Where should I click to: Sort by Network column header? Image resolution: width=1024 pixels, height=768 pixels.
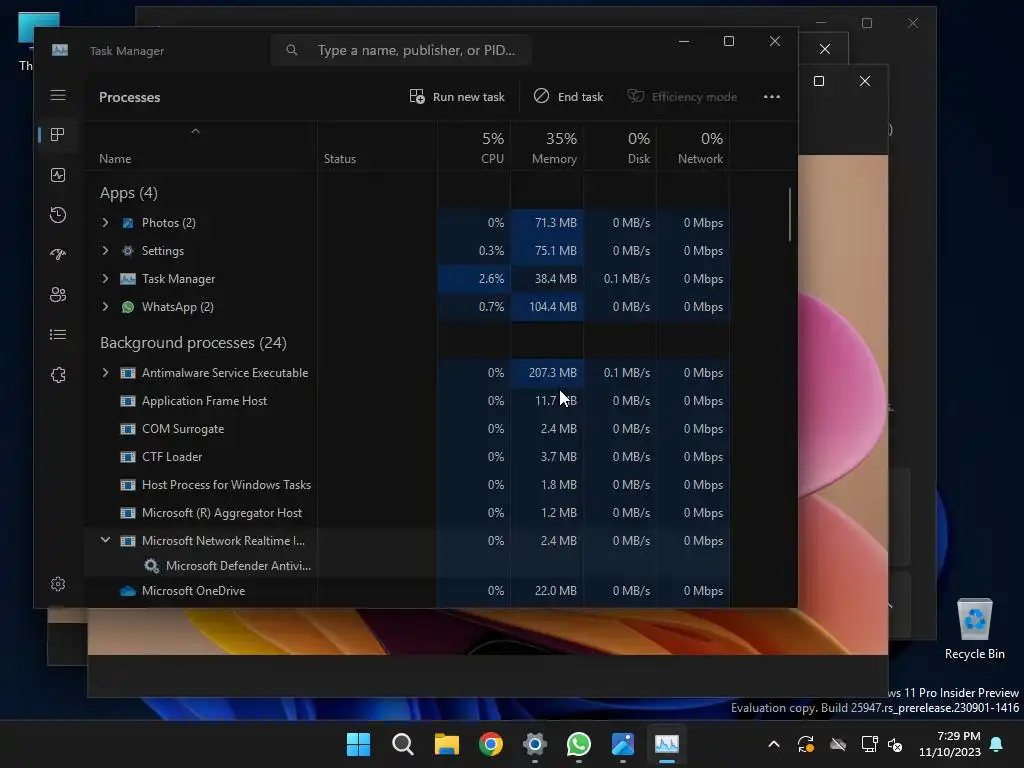point(694,148)
